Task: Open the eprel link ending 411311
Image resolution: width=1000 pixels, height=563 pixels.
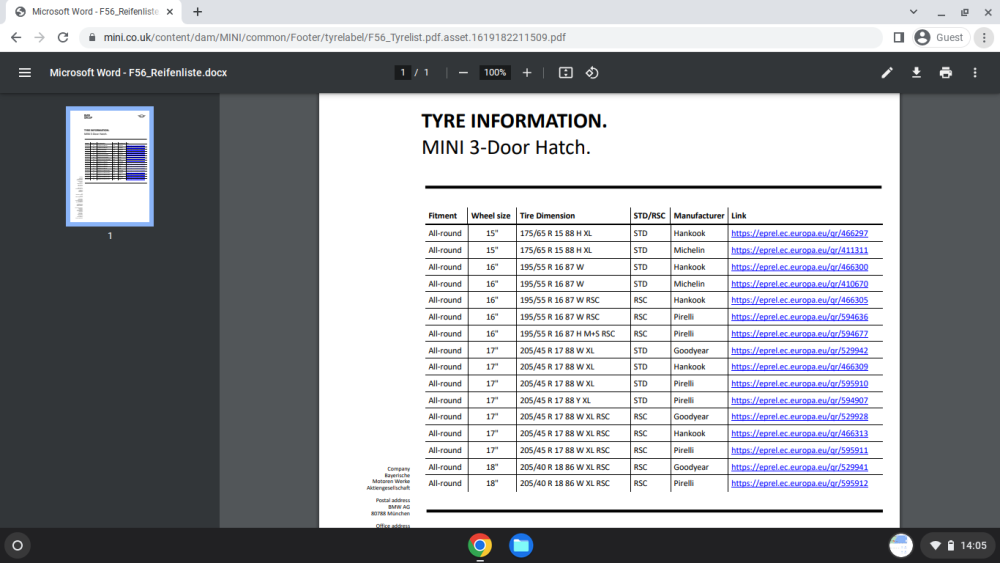Action: 799,250
